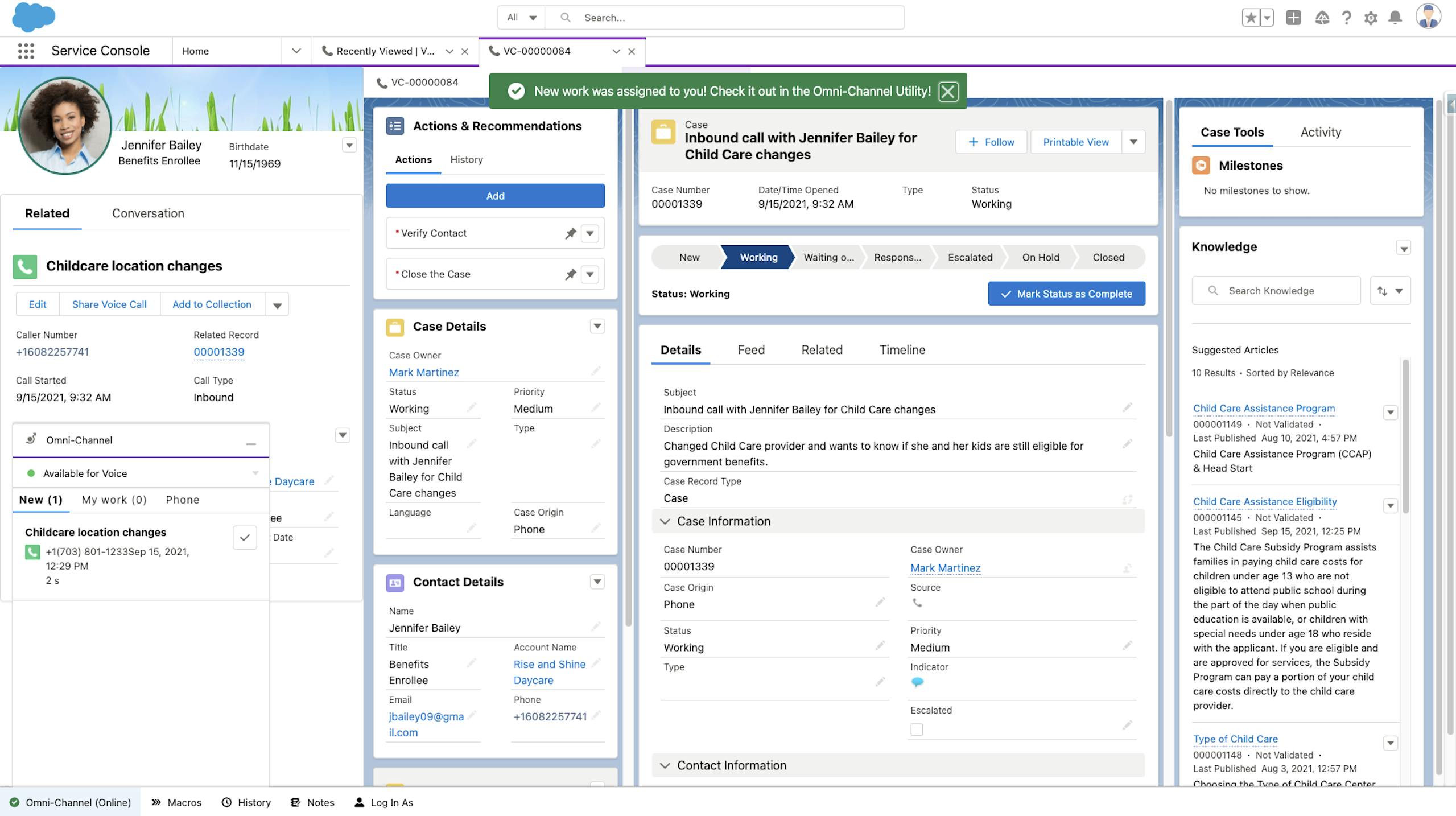Click Mark Status as Complete button
This screenshot has height=816, width=1456.
pos(1066,294)
